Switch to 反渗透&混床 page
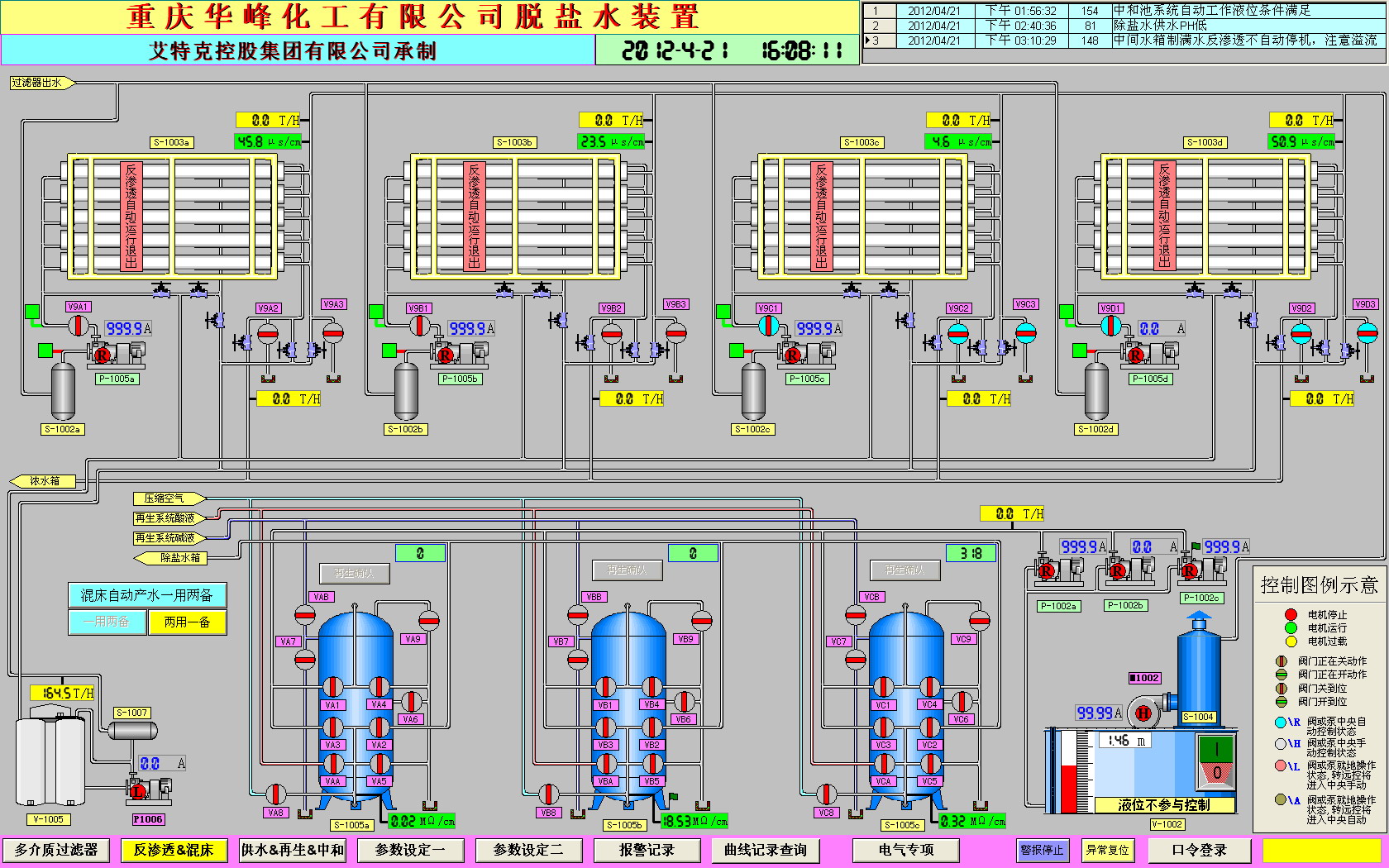1389x868 pixels. 174,850
